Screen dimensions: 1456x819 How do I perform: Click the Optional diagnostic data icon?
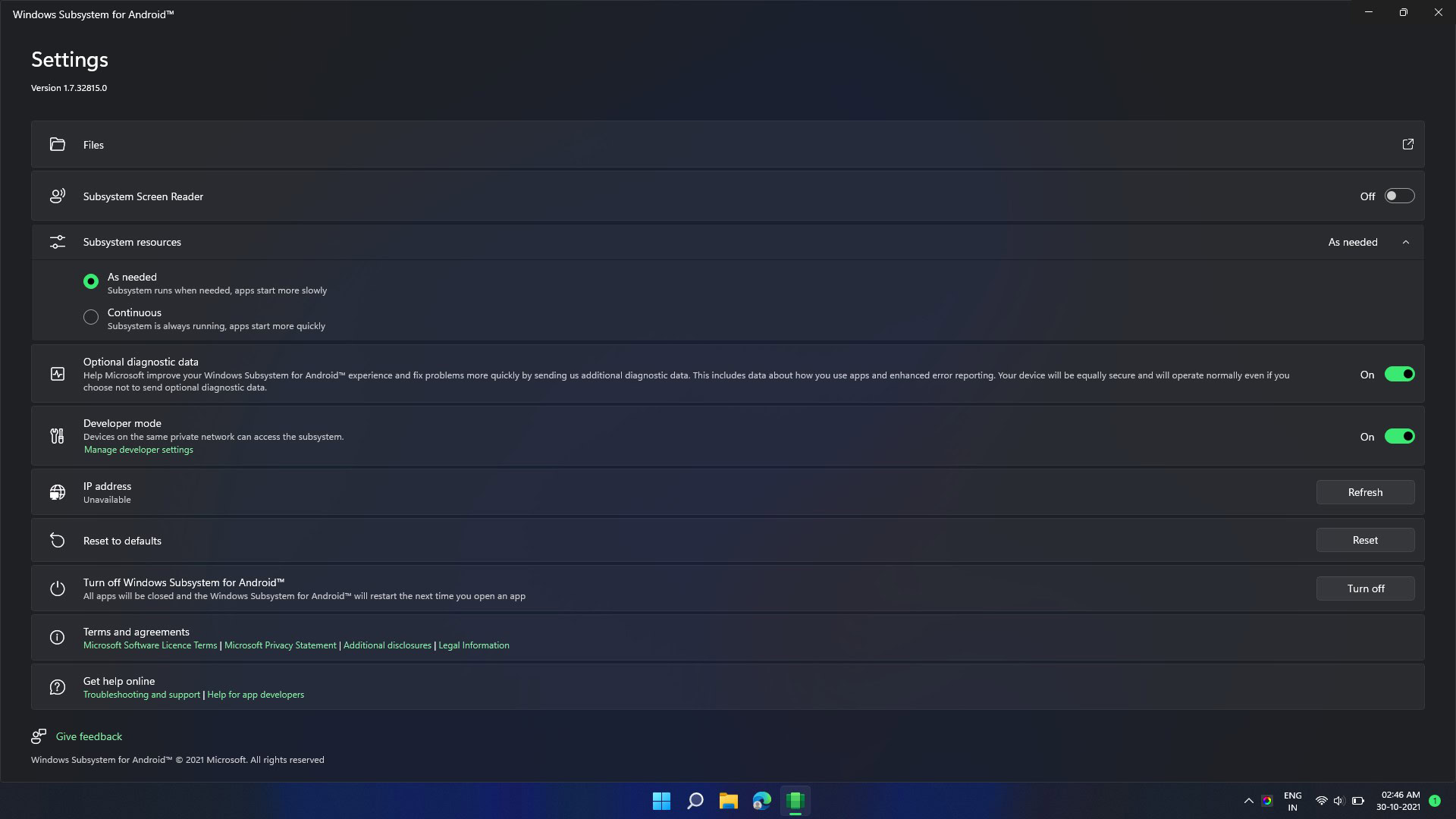(57, 374)
